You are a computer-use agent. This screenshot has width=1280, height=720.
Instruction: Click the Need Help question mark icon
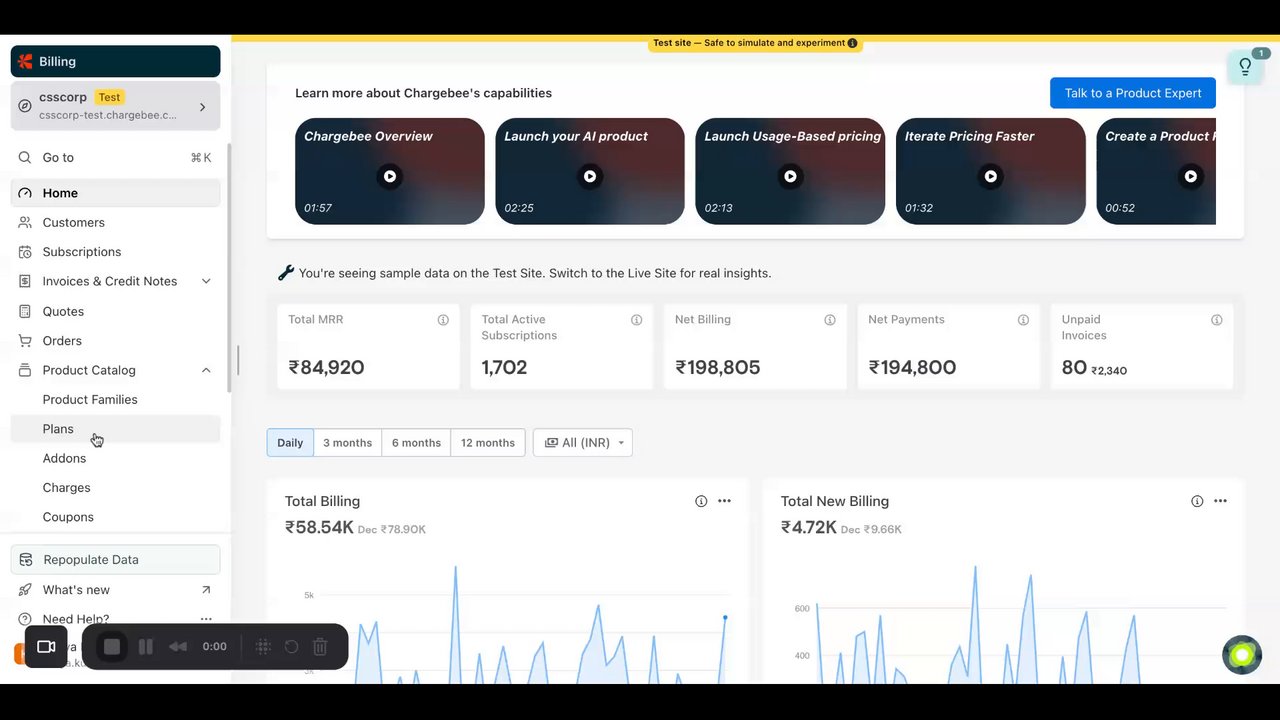tap(25, 619)
